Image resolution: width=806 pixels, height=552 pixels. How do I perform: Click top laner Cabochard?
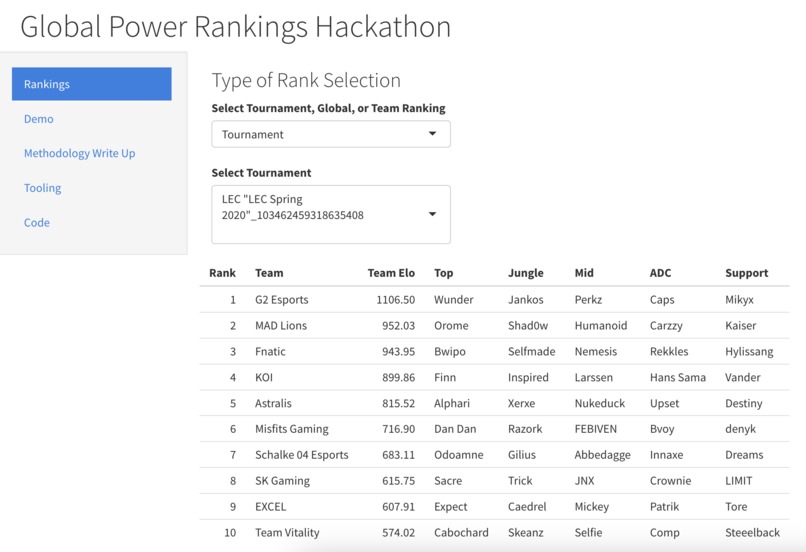click(461, 532)
